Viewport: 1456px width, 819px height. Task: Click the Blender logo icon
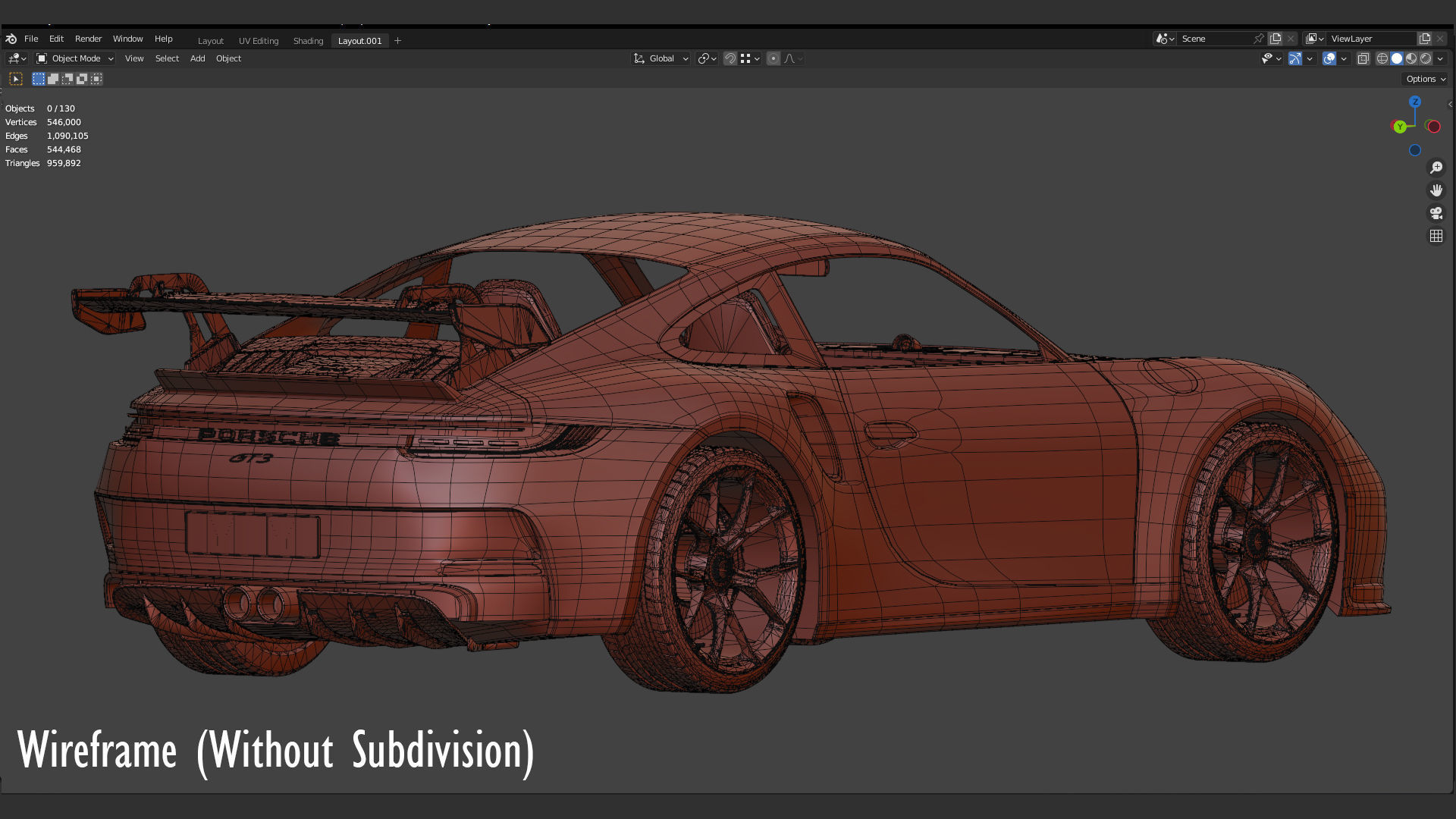click(11, 39)
